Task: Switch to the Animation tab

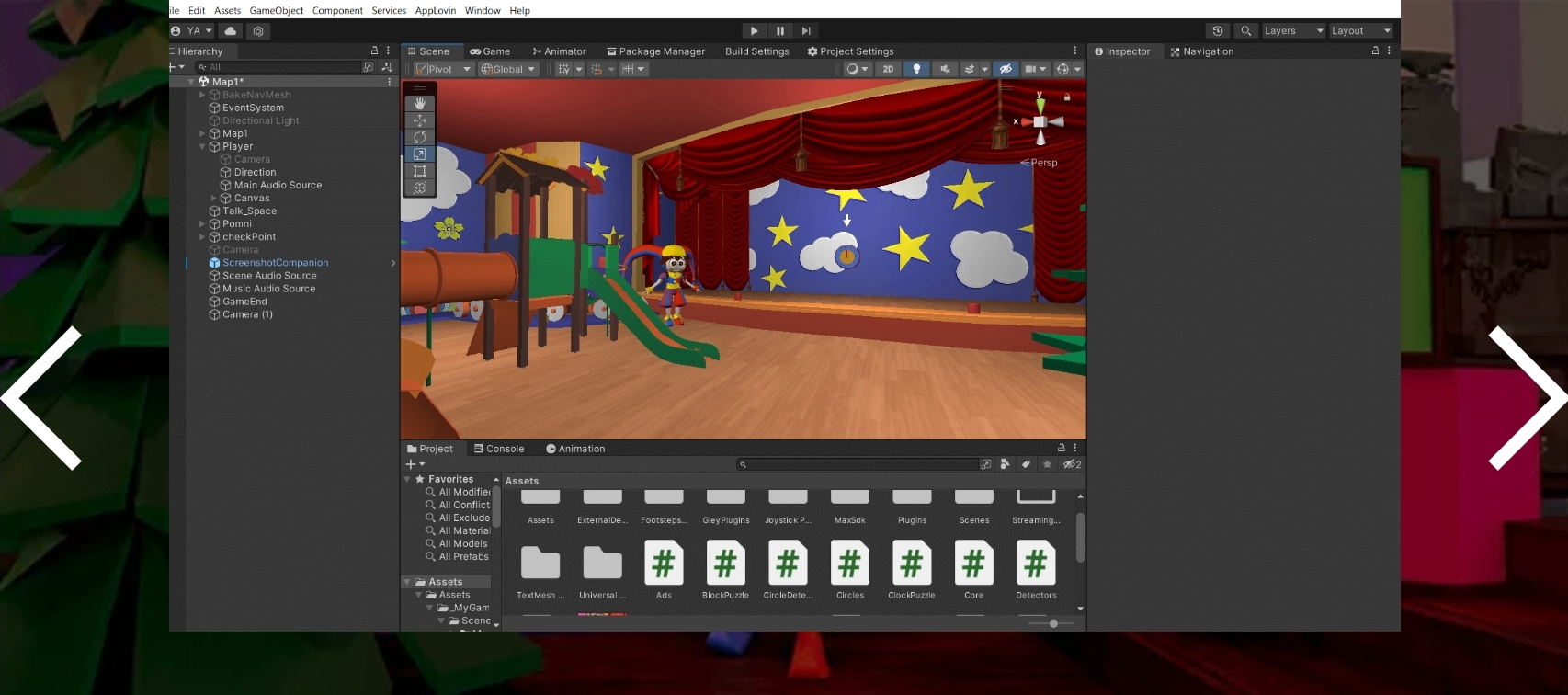Action: 575,449
